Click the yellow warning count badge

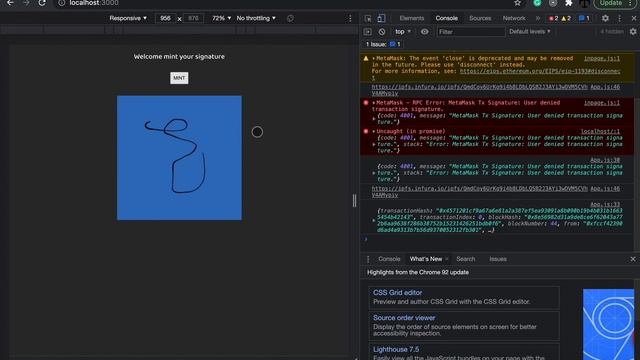point(566,18)
